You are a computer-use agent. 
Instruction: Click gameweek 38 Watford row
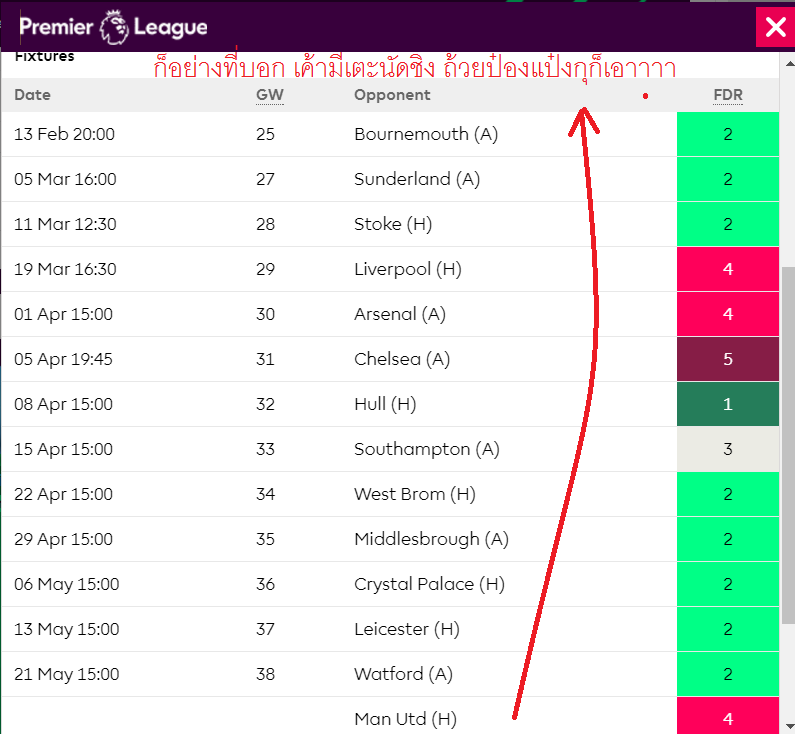265,674
